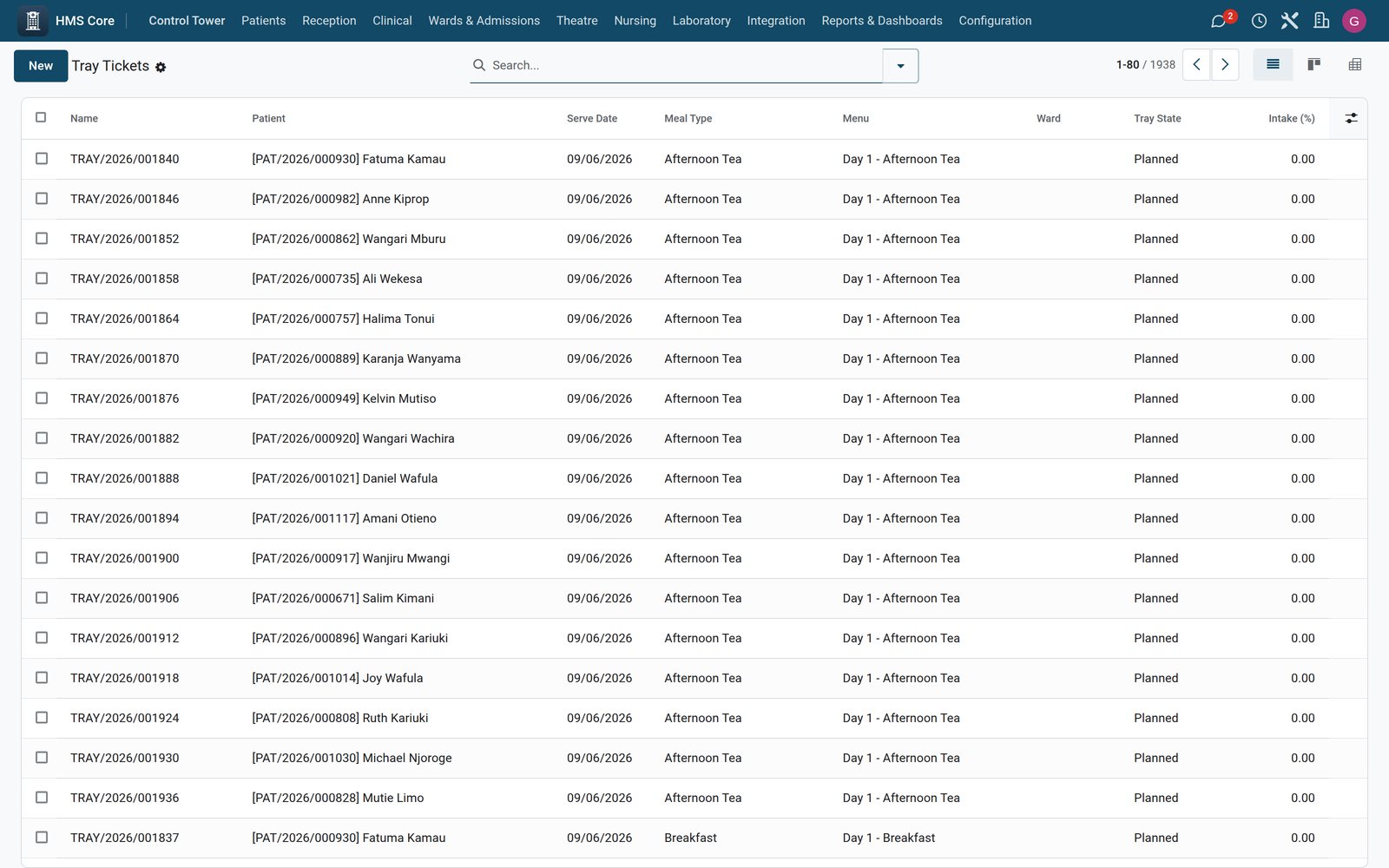Screen dimensions: 1389x868
Task: Open Tray Tickets gear actions menu
Action: point(161,67)
